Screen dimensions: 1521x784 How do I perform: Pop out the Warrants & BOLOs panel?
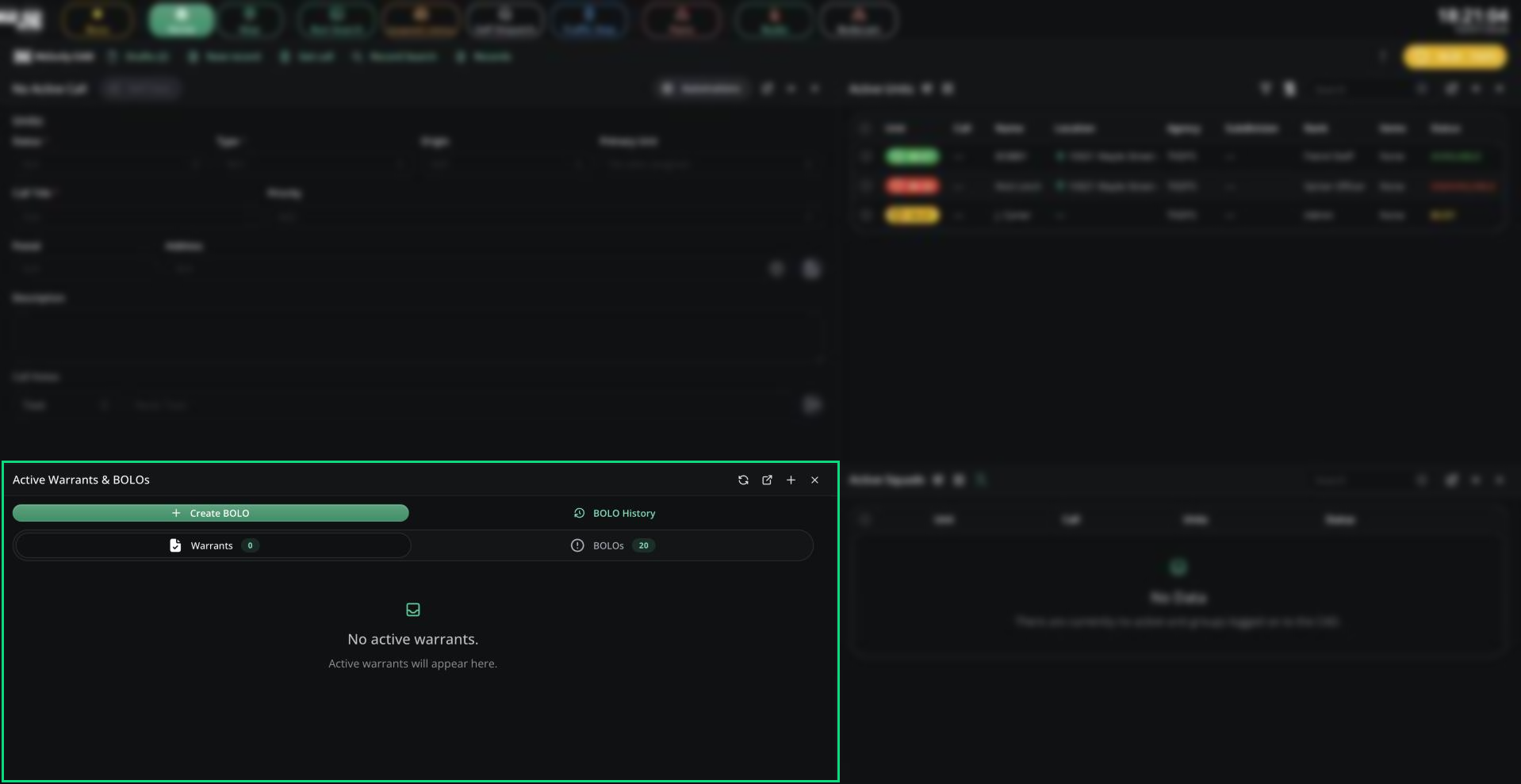(x=767, y=480)
